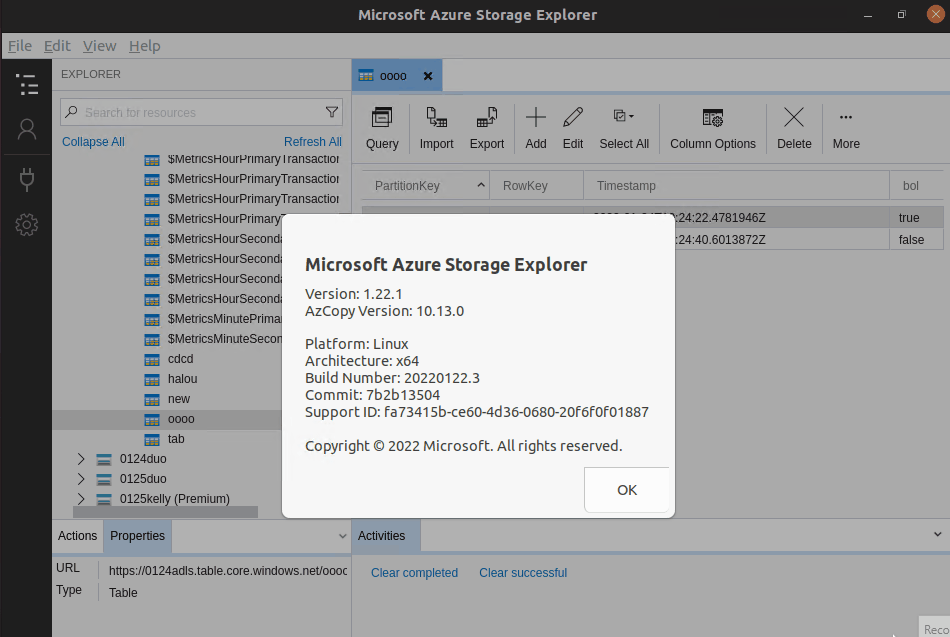Click the halou table icon
The height and width of the screenshot is (637, 950).
pyautogui.click(x=151, y=380)
